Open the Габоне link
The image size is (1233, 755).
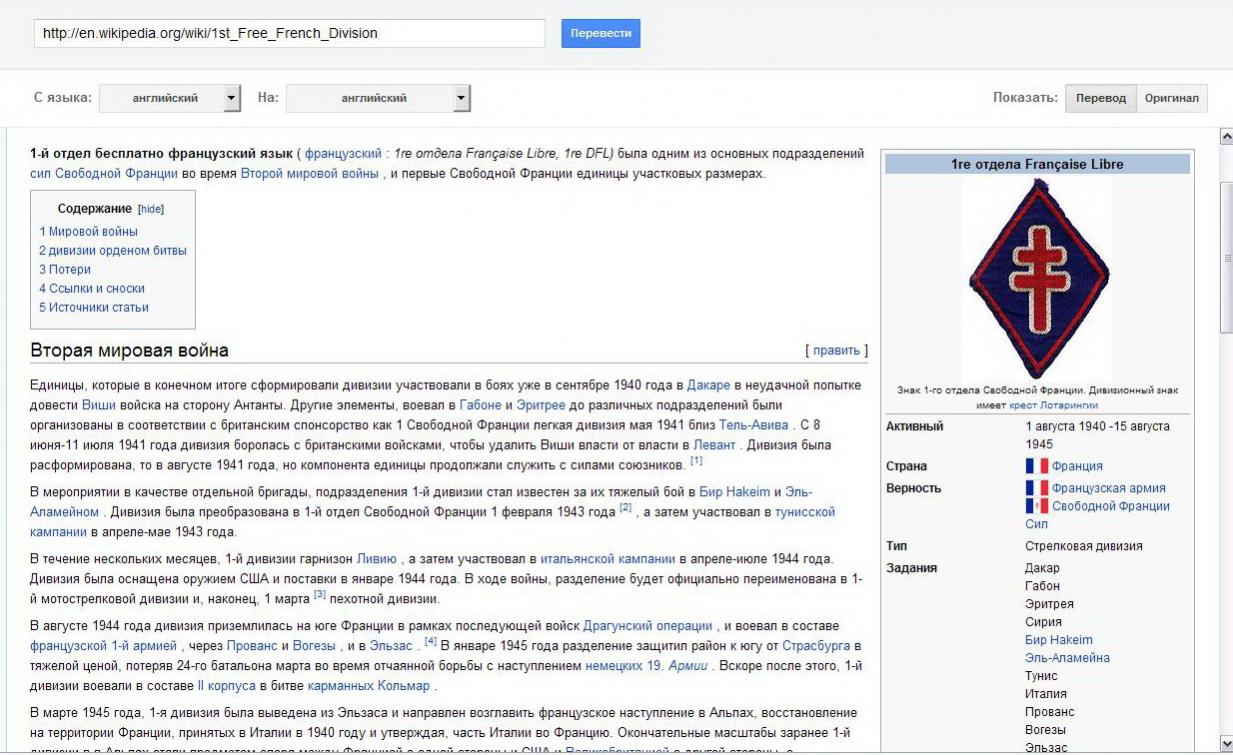480,405
